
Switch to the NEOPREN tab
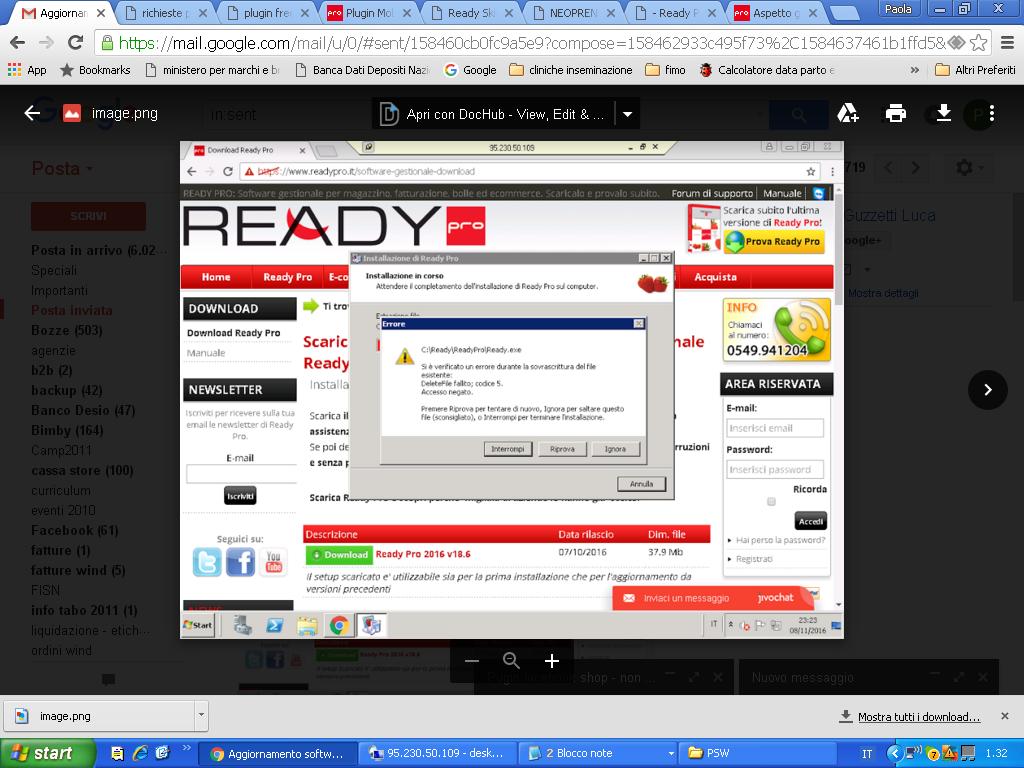click(573, 12)
